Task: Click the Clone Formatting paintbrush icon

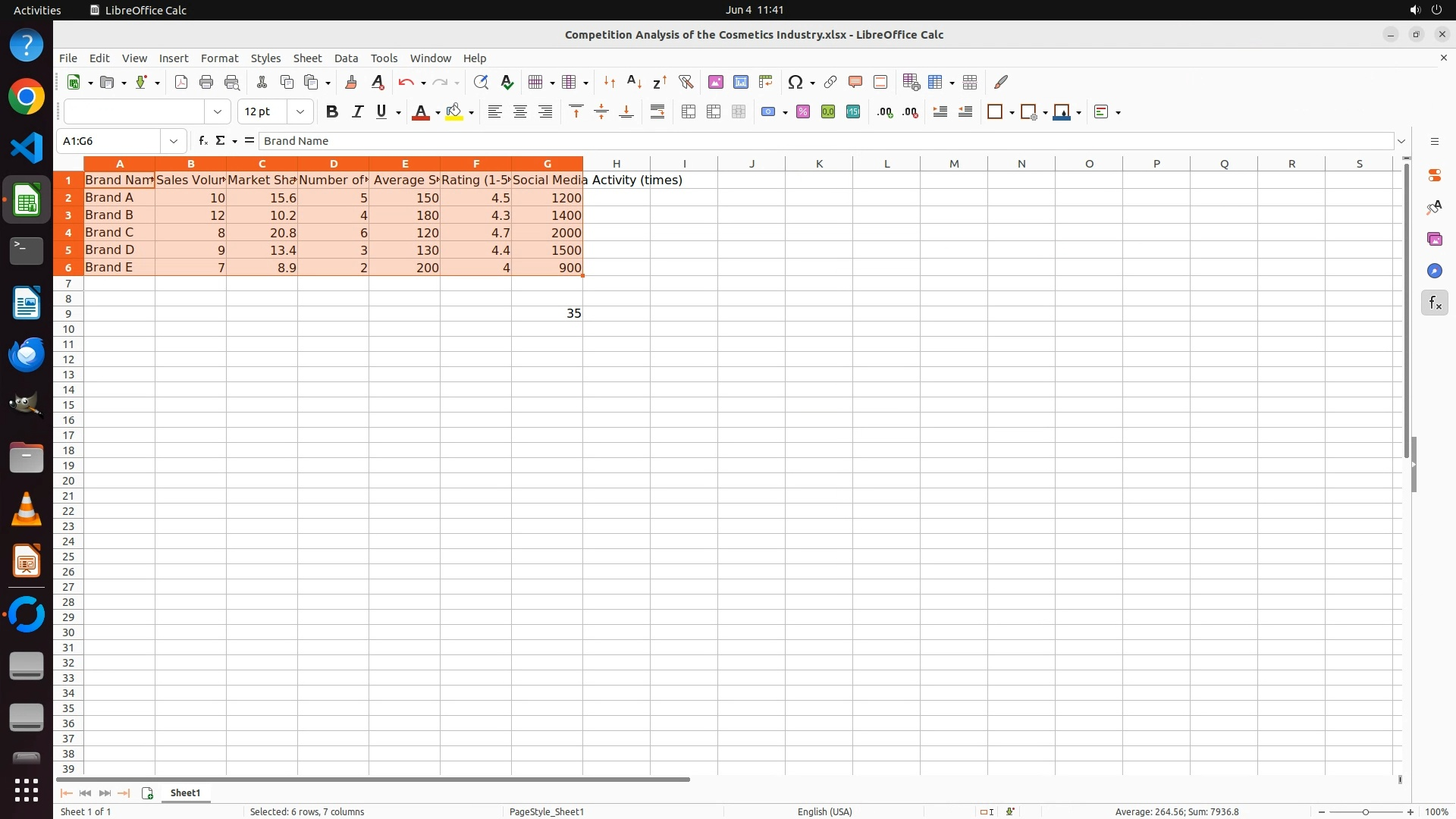Action: pyautogui.click(x=351, y=82)
